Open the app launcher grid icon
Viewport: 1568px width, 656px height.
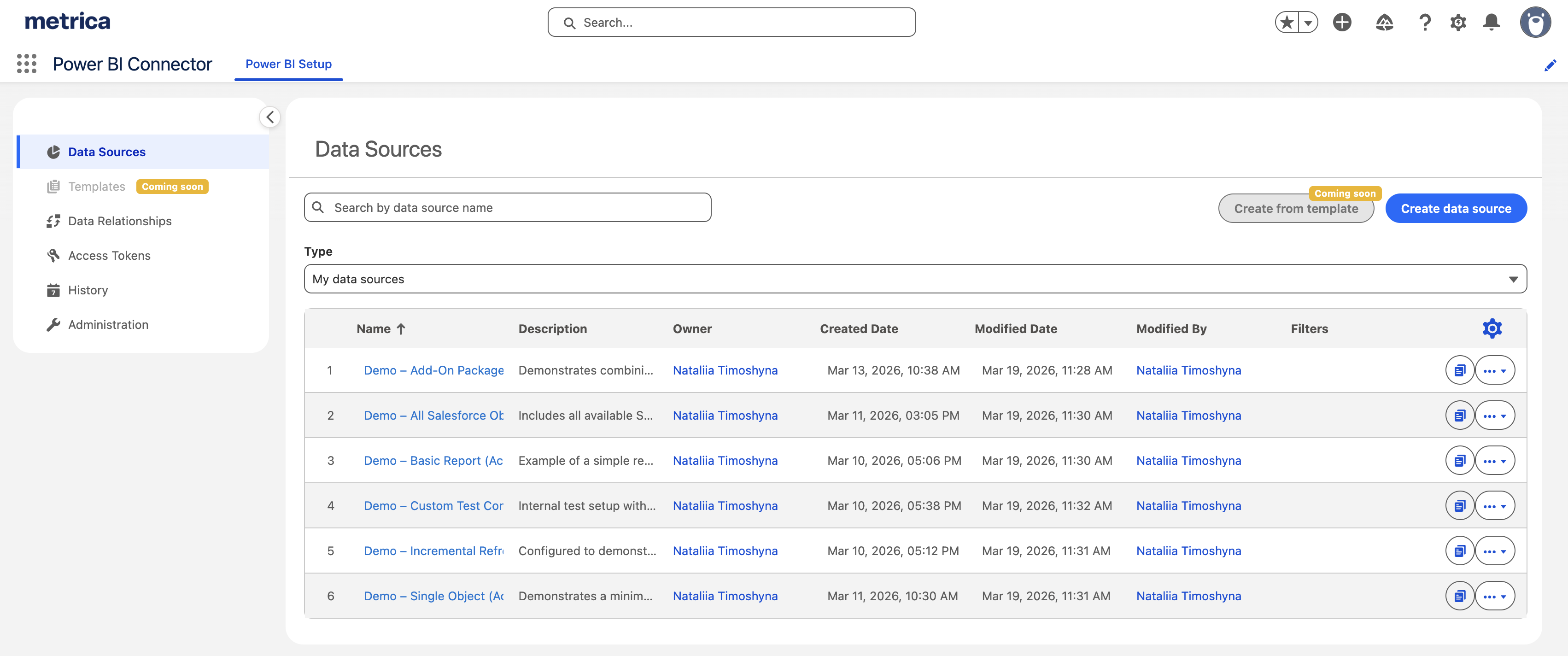[x=26, y=64]
